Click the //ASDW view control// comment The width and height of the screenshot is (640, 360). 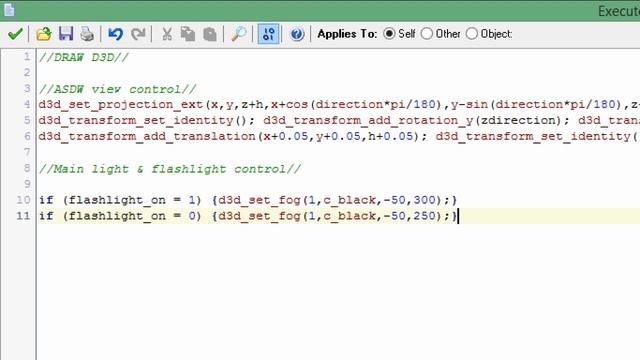click(118, 89)
